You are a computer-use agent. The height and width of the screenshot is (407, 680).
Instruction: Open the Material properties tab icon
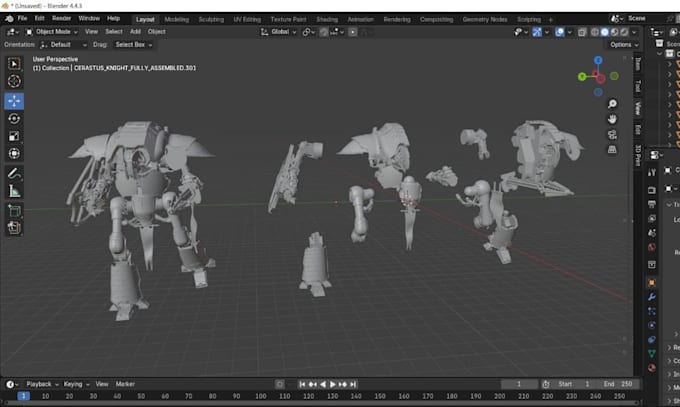pos(651,368)
